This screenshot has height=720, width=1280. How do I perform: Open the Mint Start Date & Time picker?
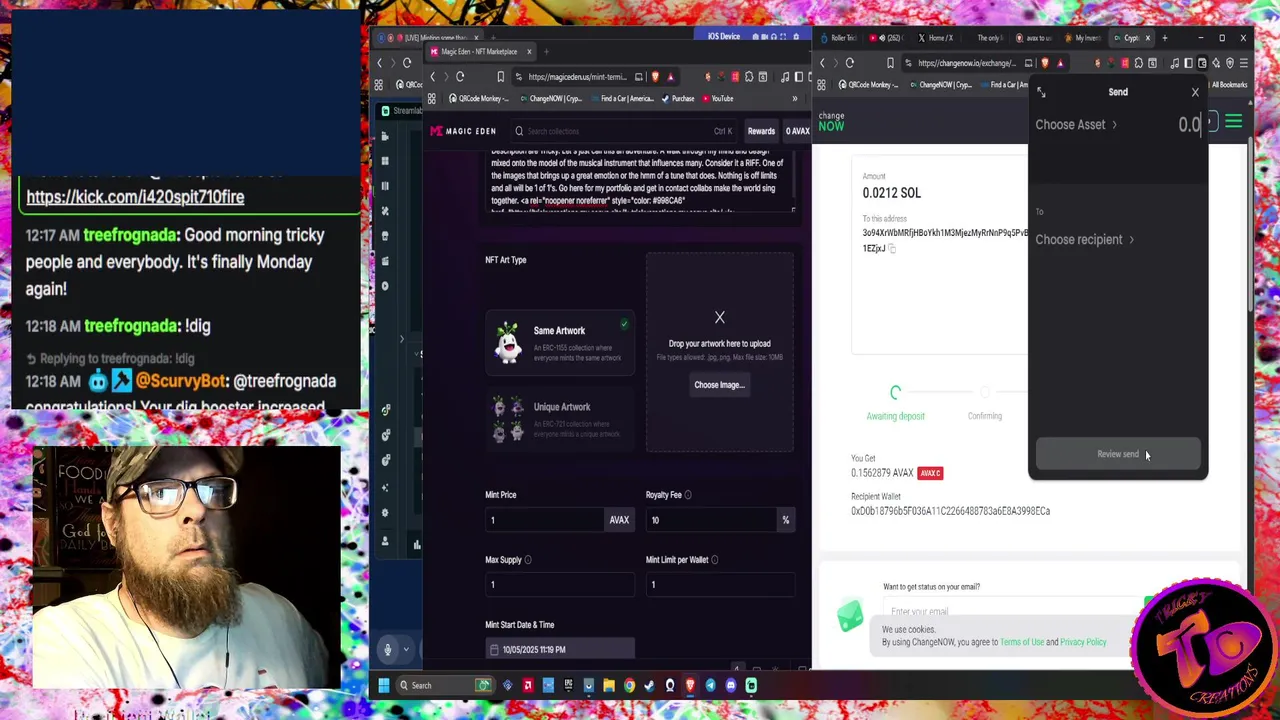(x=560, y=650)
